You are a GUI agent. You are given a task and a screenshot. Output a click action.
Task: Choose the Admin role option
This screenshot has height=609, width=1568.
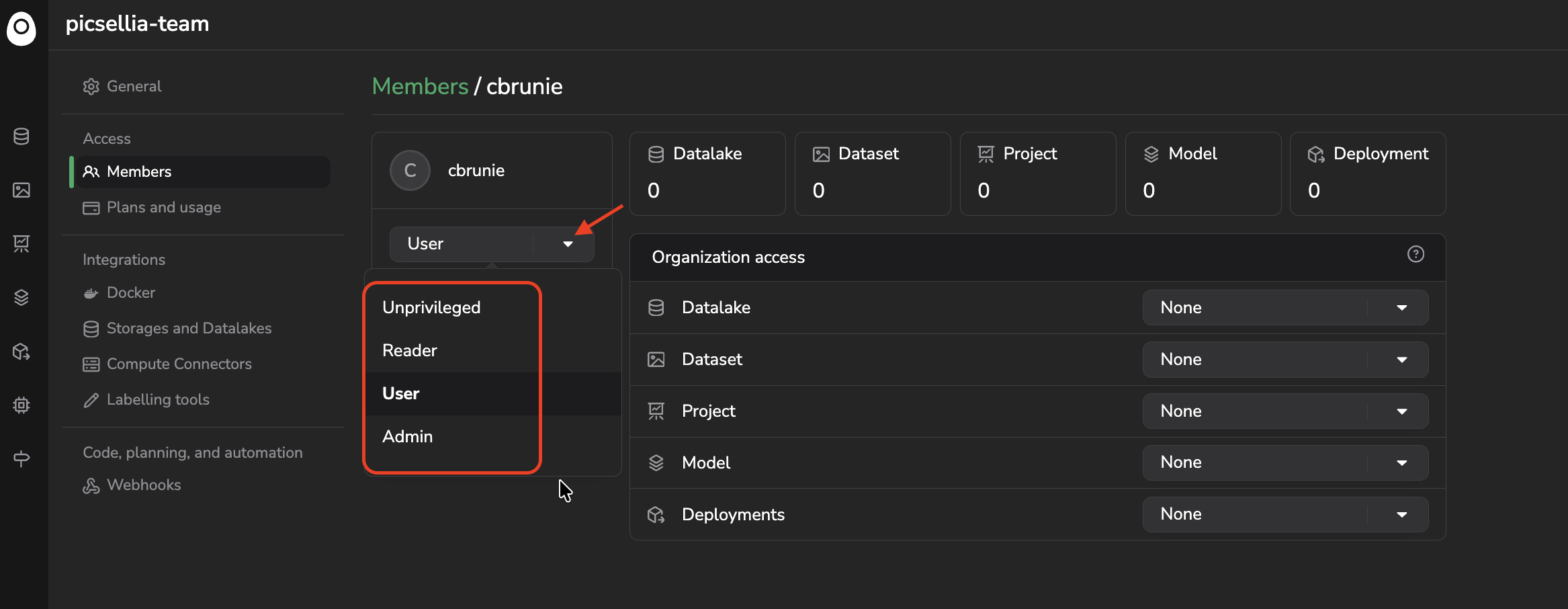pos(492,436)
